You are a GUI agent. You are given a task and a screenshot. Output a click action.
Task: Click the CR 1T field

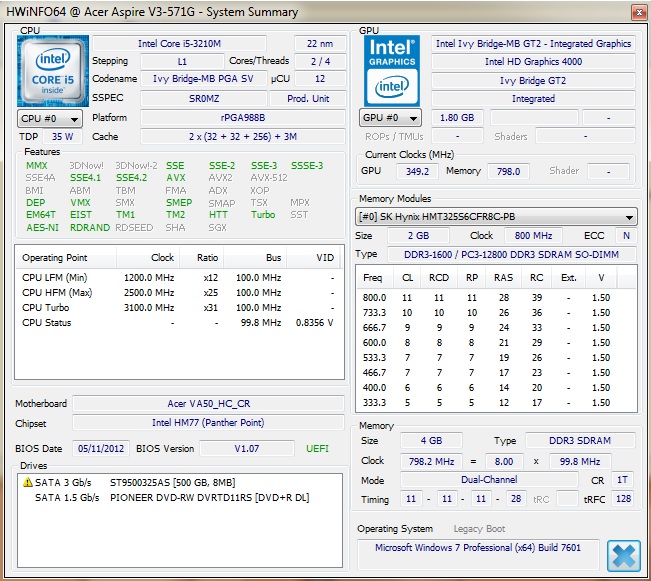coord(622,480)
